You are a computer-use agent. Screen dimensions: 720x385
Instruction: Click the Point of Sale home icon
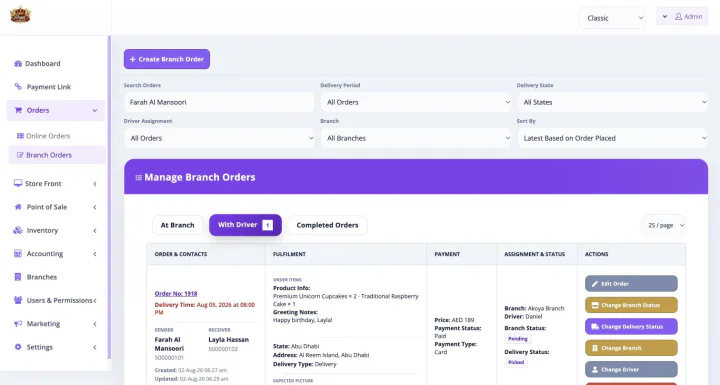18,207
